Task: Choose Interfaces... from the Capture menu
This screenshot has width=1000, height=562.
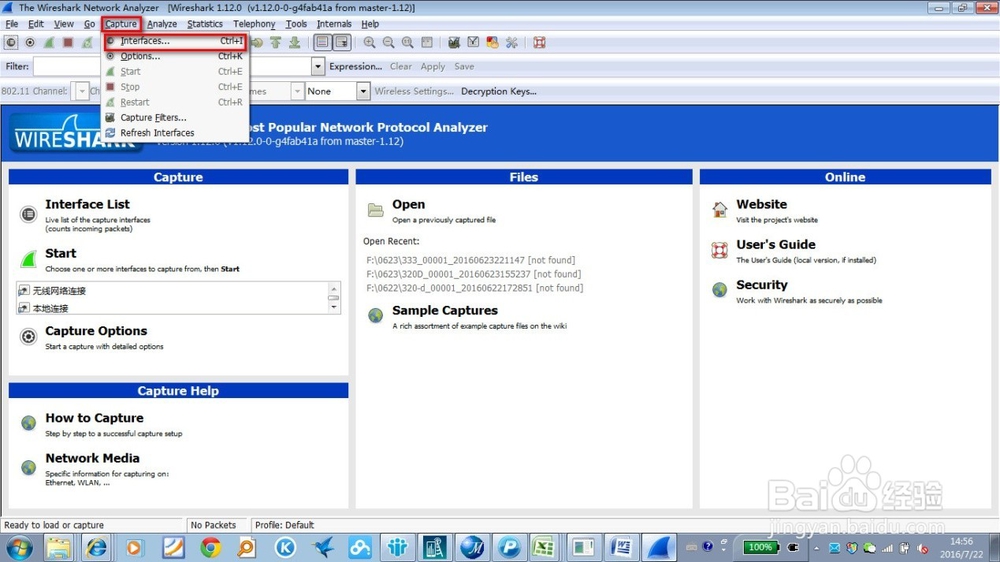Action: tap(175, 41)
